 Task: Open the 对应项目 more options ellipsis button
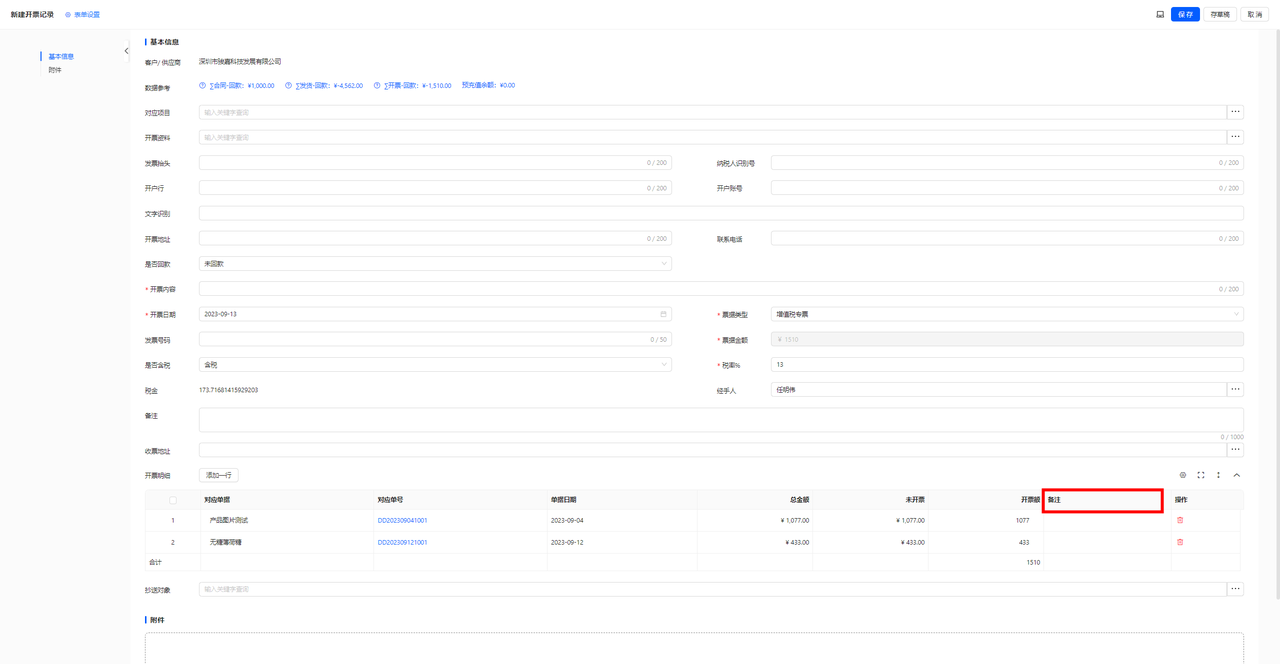pyautogui.click(x=1236, y=112)
